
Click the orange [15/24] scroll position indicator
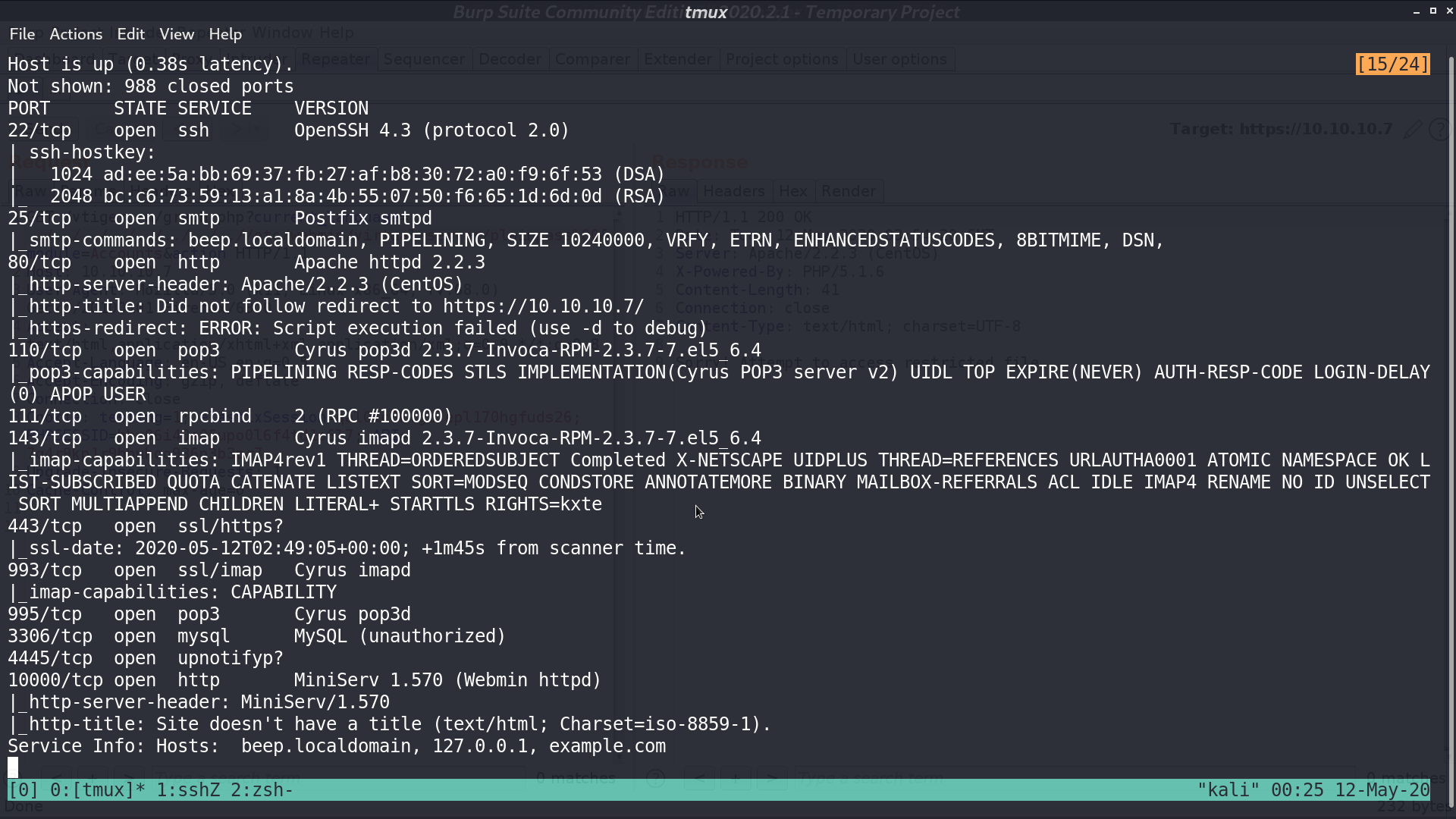[1392, 64]
